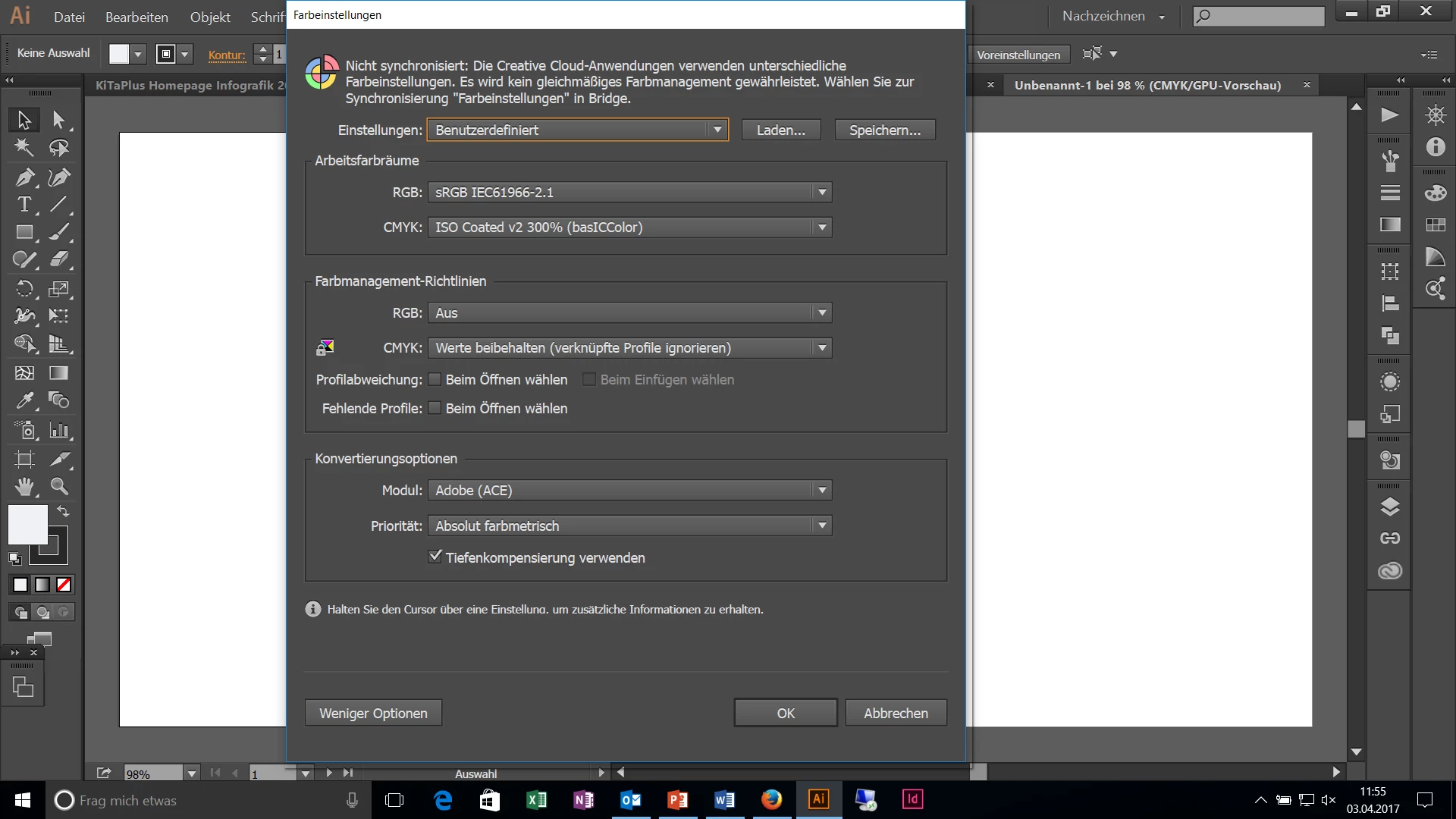Open the Bearbeiten menu
The height and width of the screenshot is (819, 1456).
pyautogui.click(x=136, y=17)
